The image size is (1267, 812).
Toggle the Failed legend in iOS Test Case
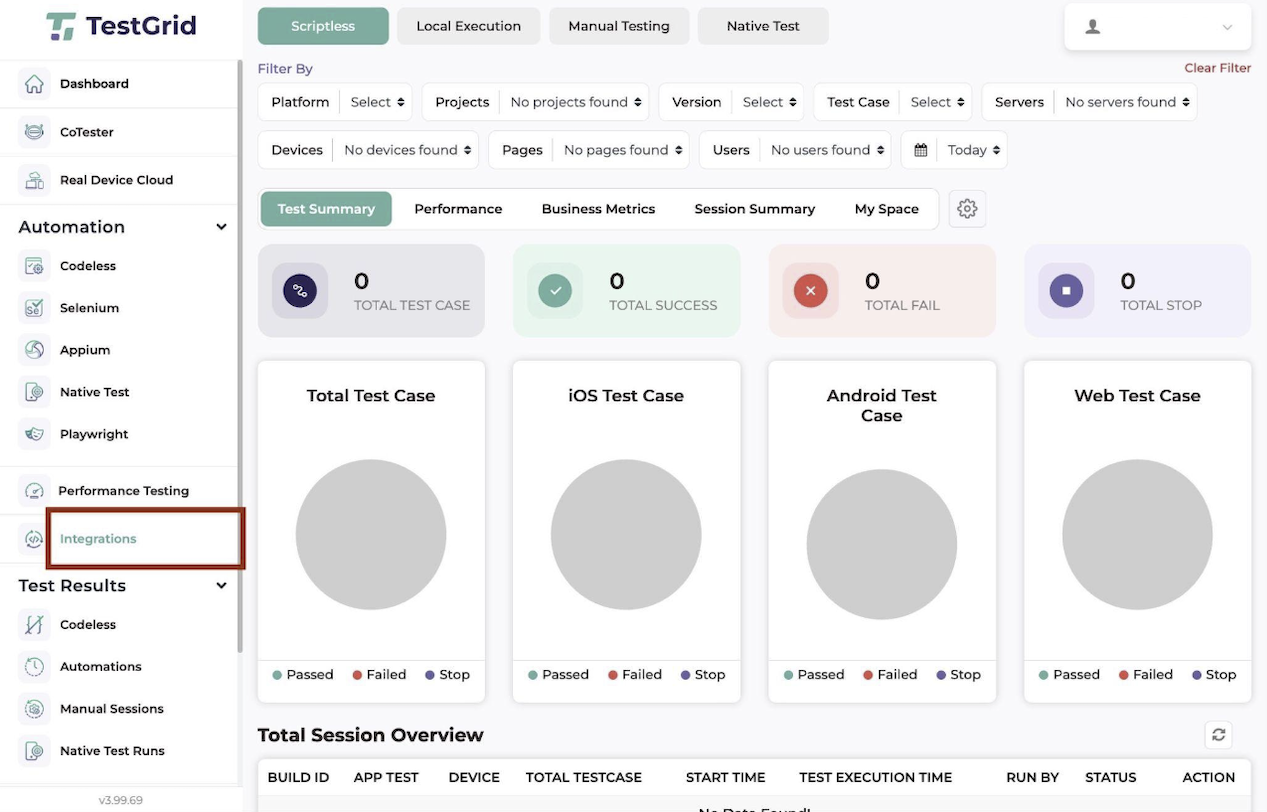(635, 675)
